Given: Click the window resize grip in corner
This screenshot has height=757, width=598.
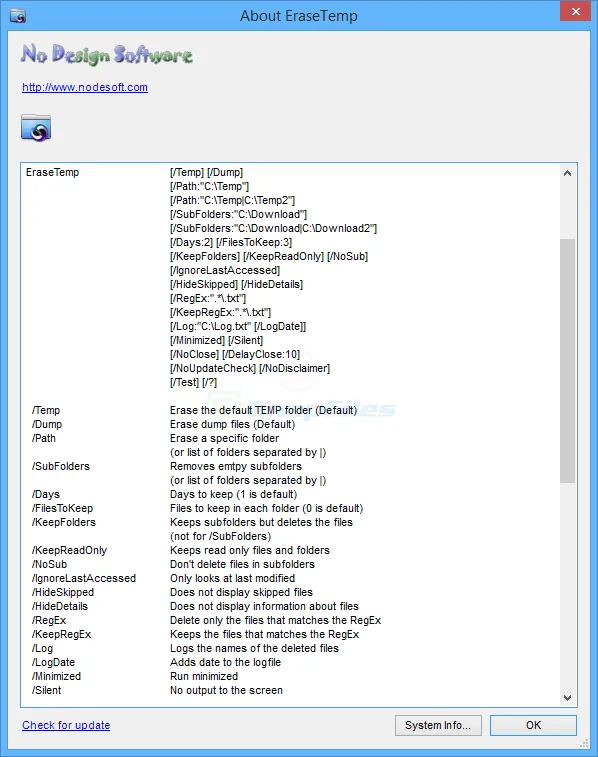Looking at the screenshot, I should [584, 743].
